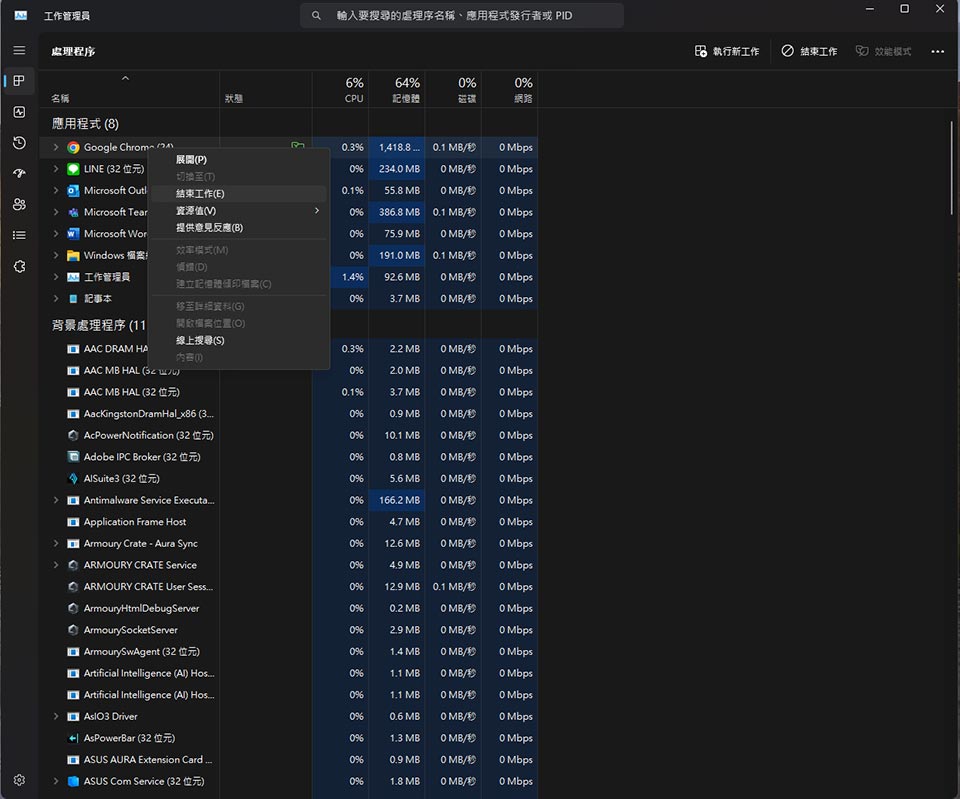Click the vertical scrollbar thumb
The width and height of the screenshot is (960, 799).
(951, 167)
